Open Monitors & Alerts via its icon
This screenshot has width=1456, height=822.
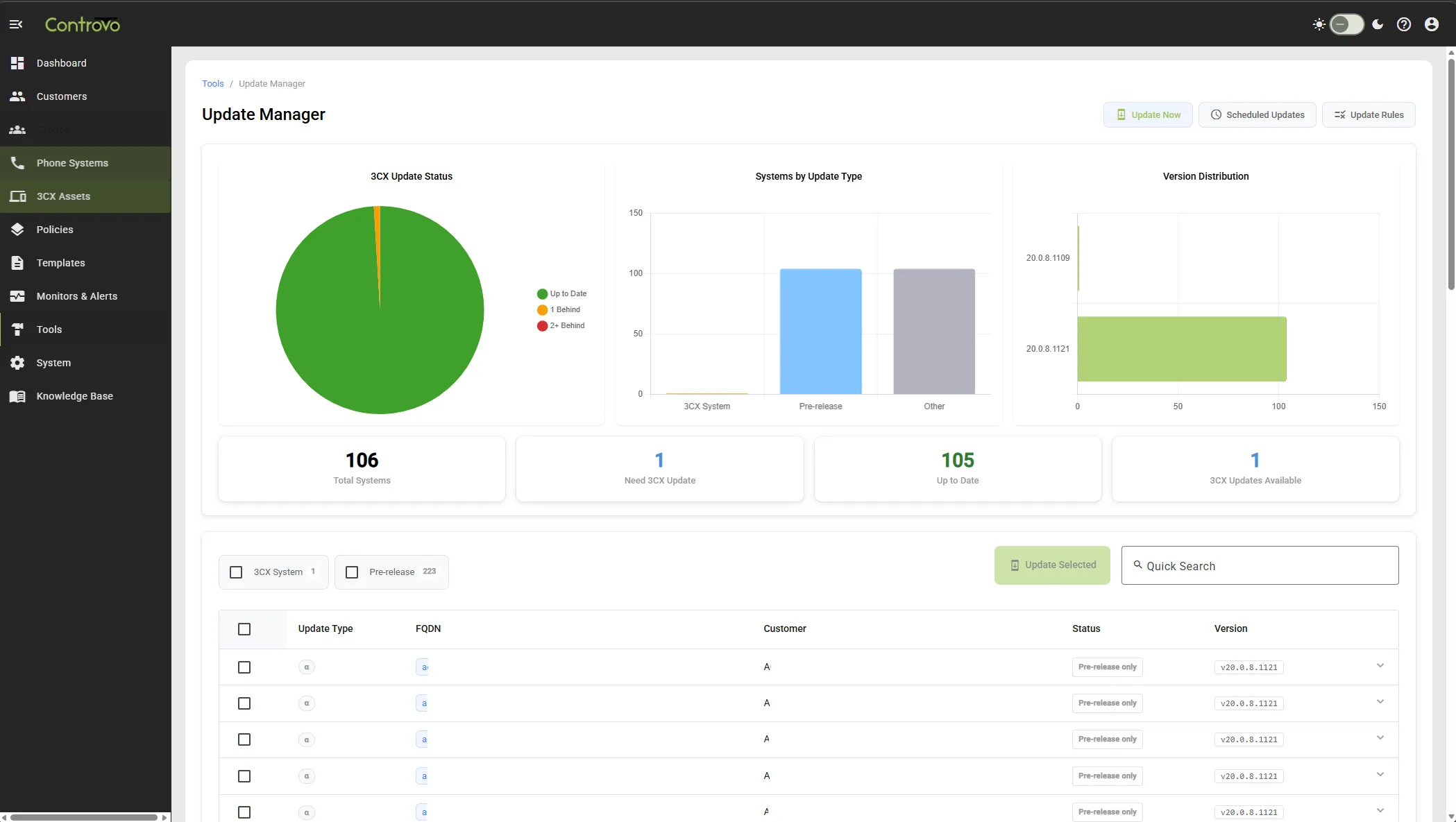(x=18, y=296)
